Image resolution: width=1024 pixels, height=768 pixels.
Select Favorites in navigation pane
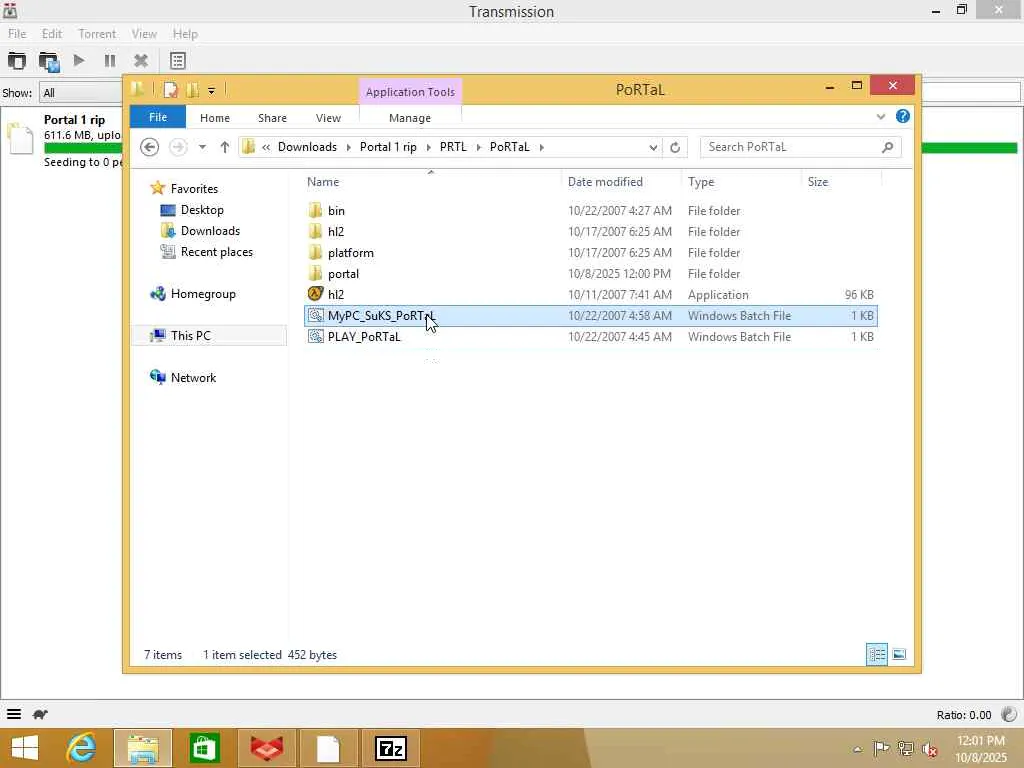(194, 189)
